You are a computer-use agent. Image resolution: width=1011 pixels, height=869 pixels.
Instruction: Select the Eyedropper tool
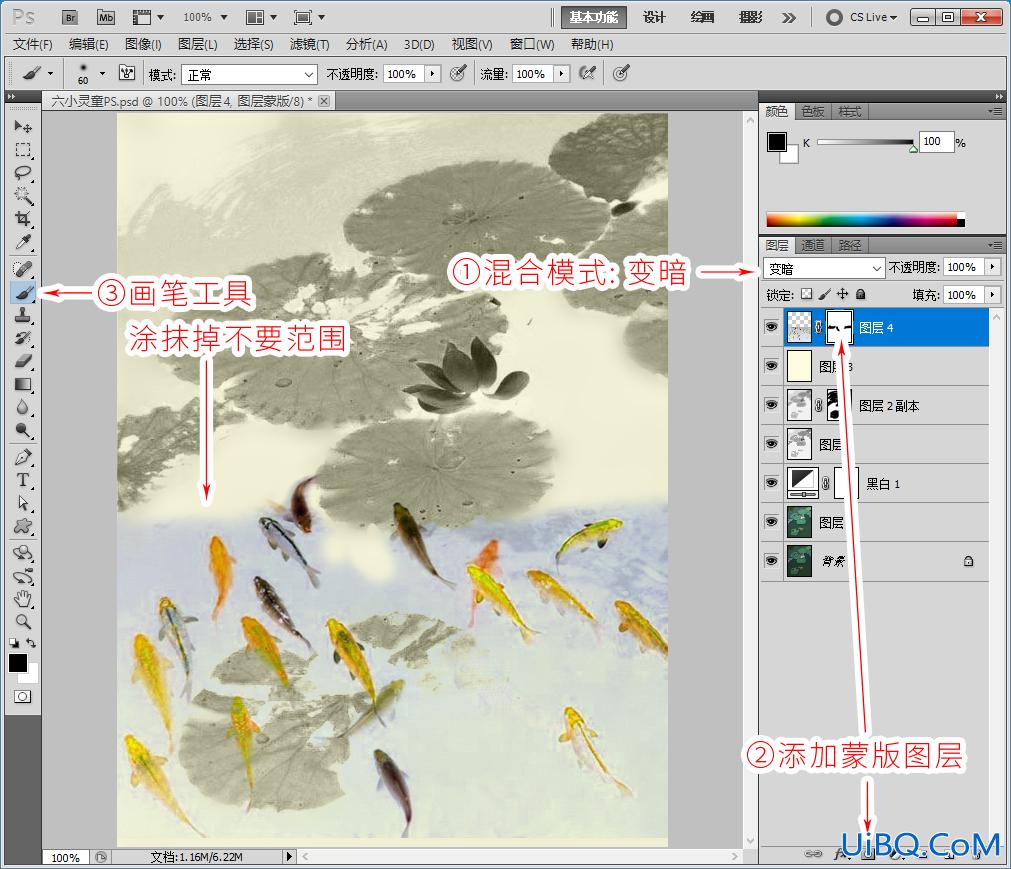23,242
